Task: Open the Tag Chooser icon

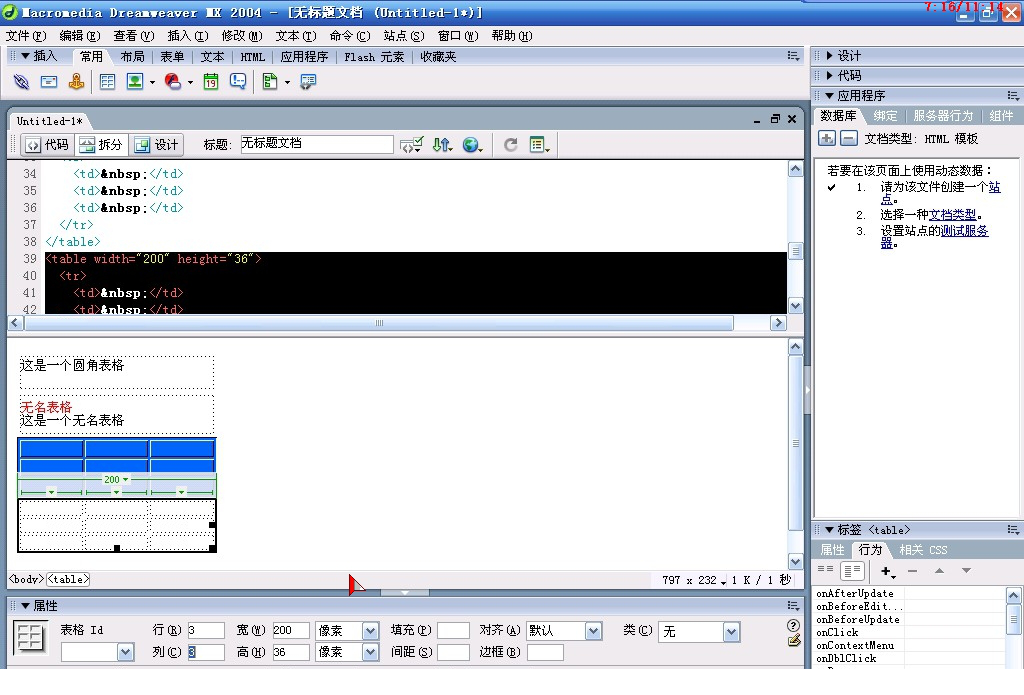Action: tap(308, 82)
